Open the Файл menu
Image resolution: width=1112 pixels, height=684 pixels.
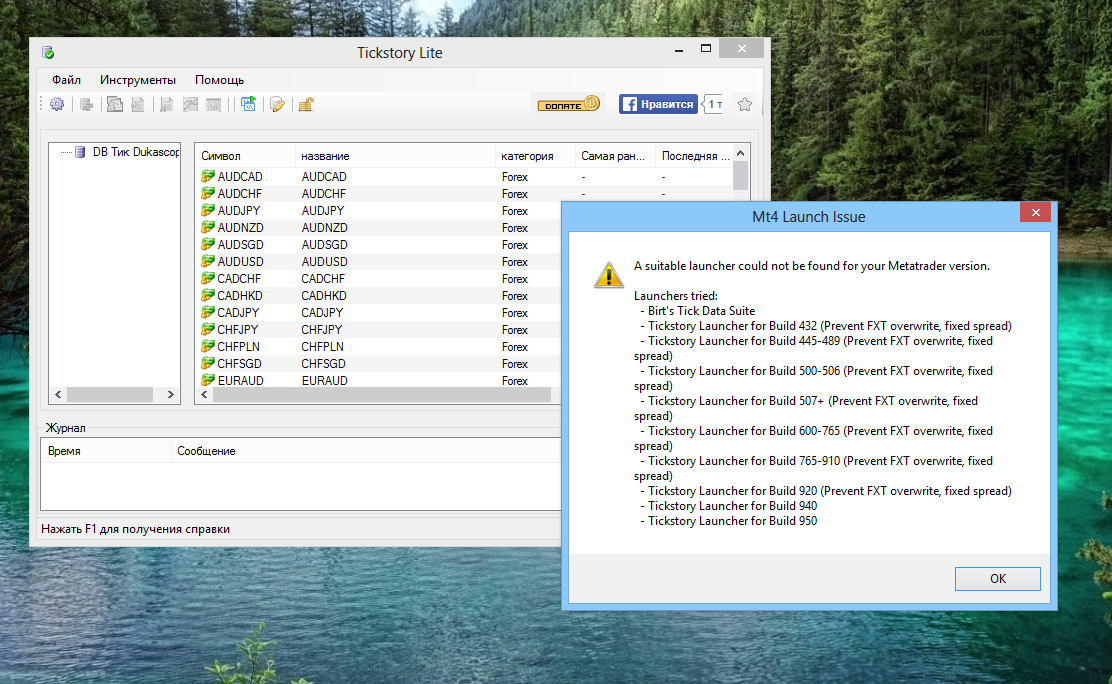(x=66, y=80)
